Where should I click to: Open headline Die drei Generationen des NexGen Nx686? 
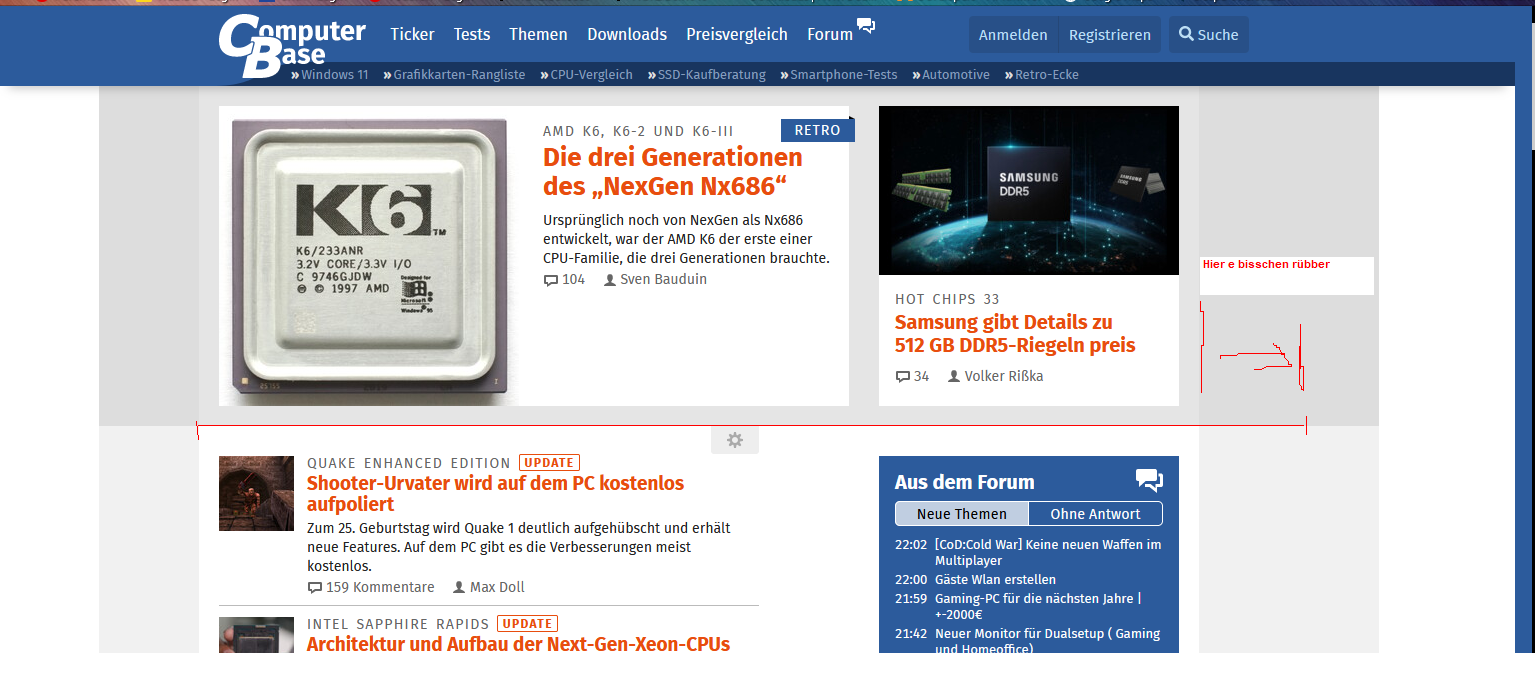click(673, 172)
